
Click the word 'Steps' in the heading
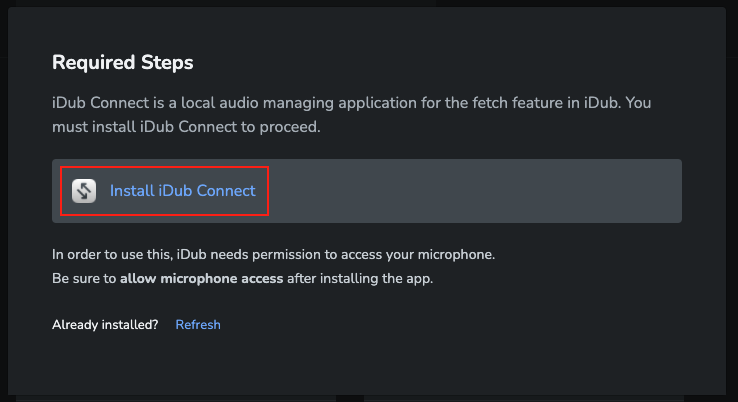click(168, 62)
